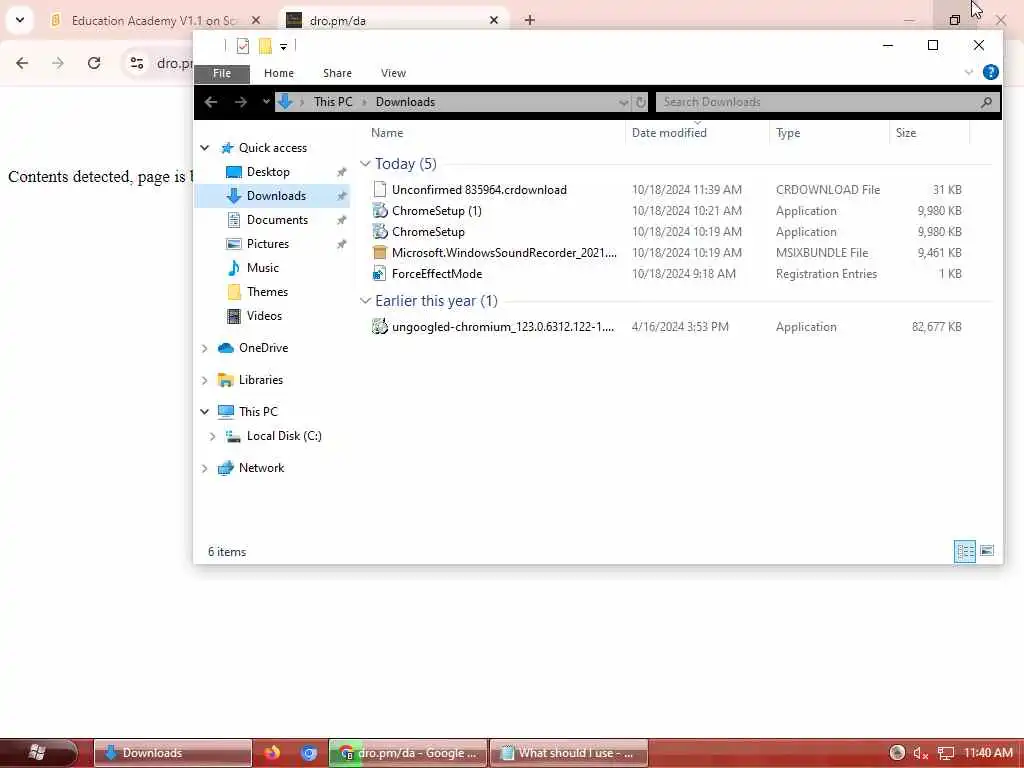
Task: Collapse the Earlier this year group
Action: pos(365,300)
